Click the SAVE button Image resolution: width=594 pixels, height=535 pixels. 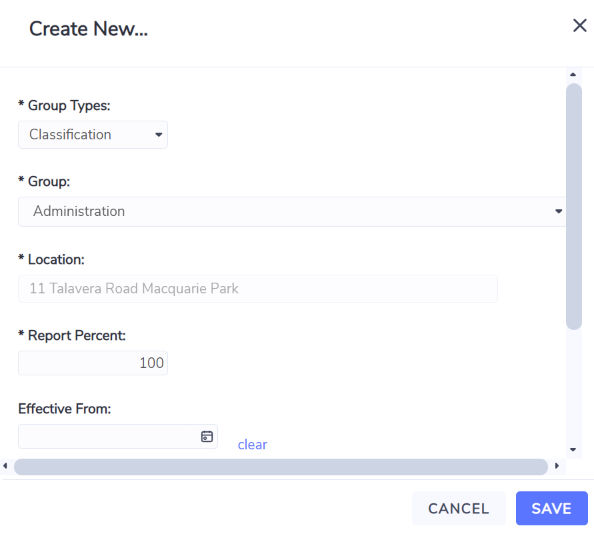tap(552, 508)
